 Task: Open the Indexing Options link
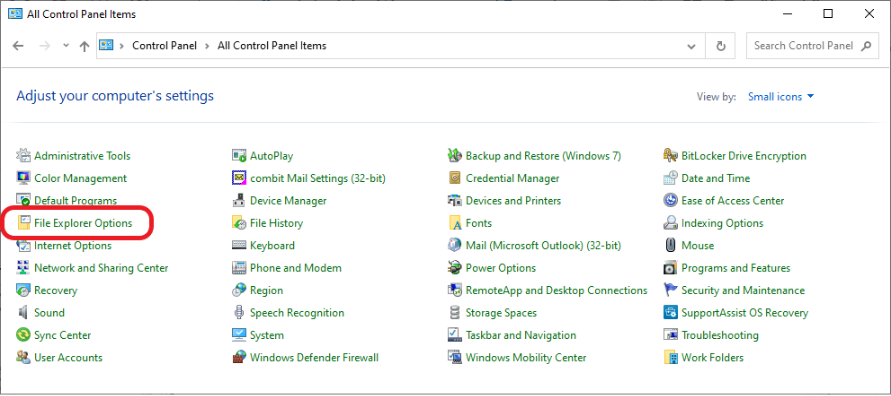[722, 223]
